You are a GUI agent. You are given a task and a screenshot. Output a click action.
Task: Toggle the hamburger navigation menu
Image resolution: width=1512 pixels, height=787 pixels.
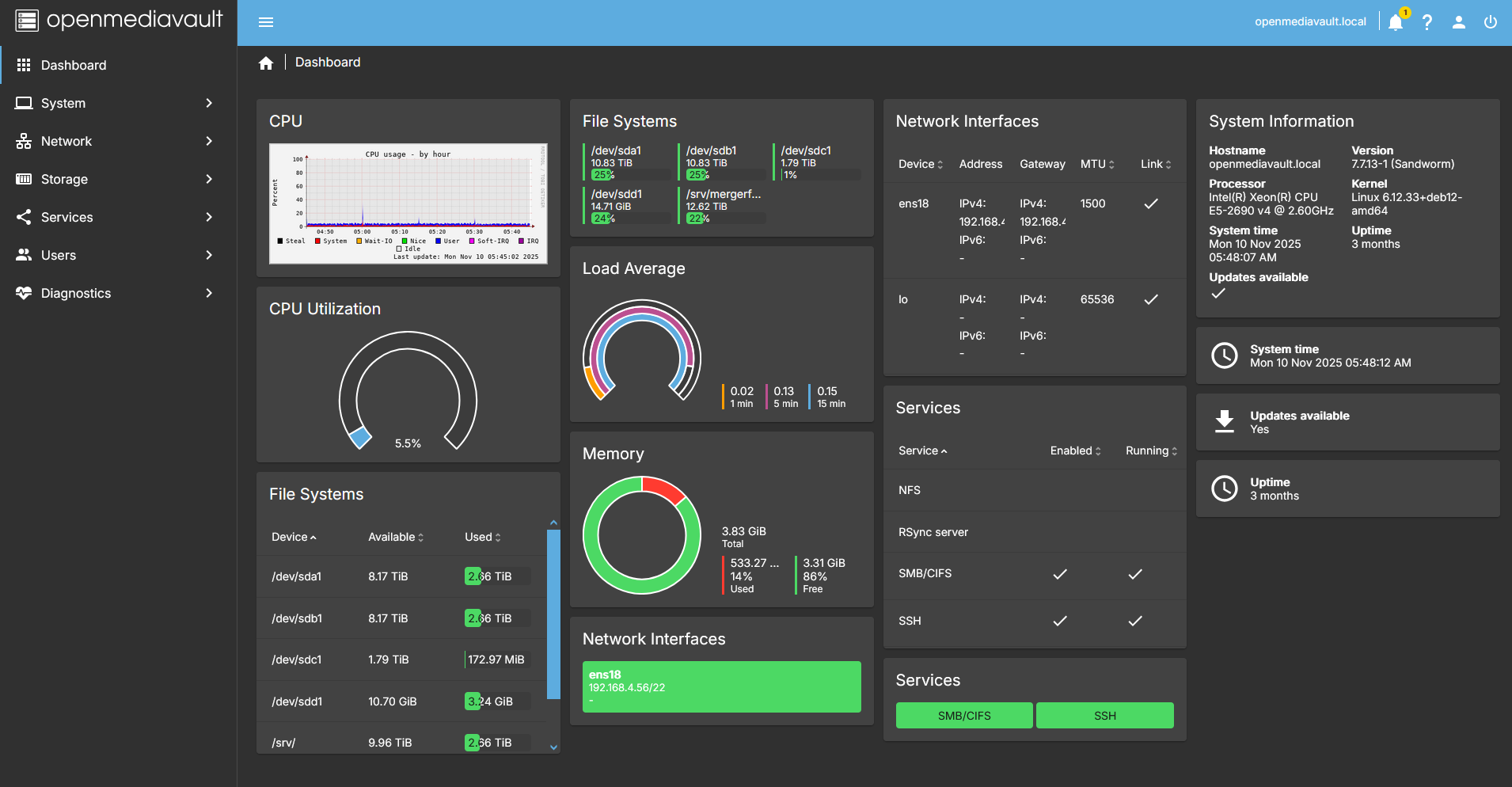point(266,22)
